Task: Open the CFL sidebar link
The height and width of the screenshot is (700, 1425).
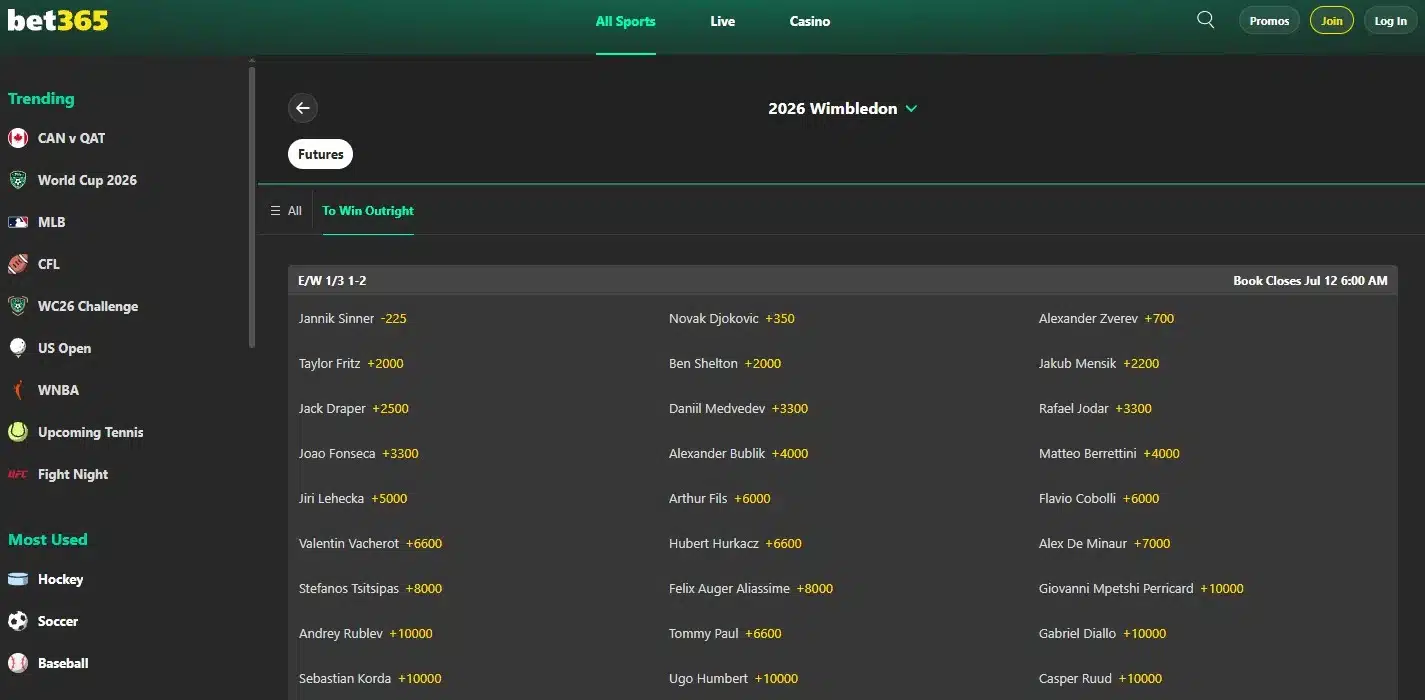Action: click(x=49, y=264)
